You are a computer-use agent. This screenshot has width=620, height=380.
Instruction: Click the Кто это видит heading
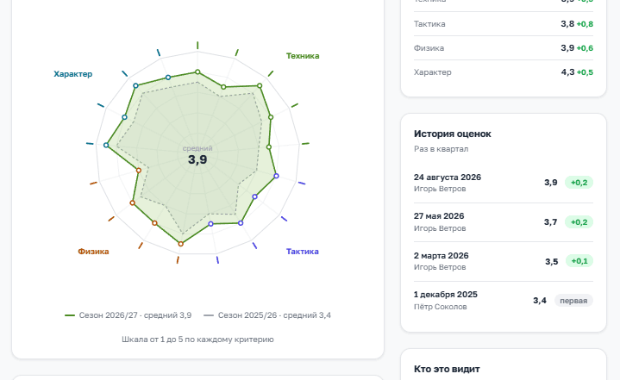[x=447, y=369]
